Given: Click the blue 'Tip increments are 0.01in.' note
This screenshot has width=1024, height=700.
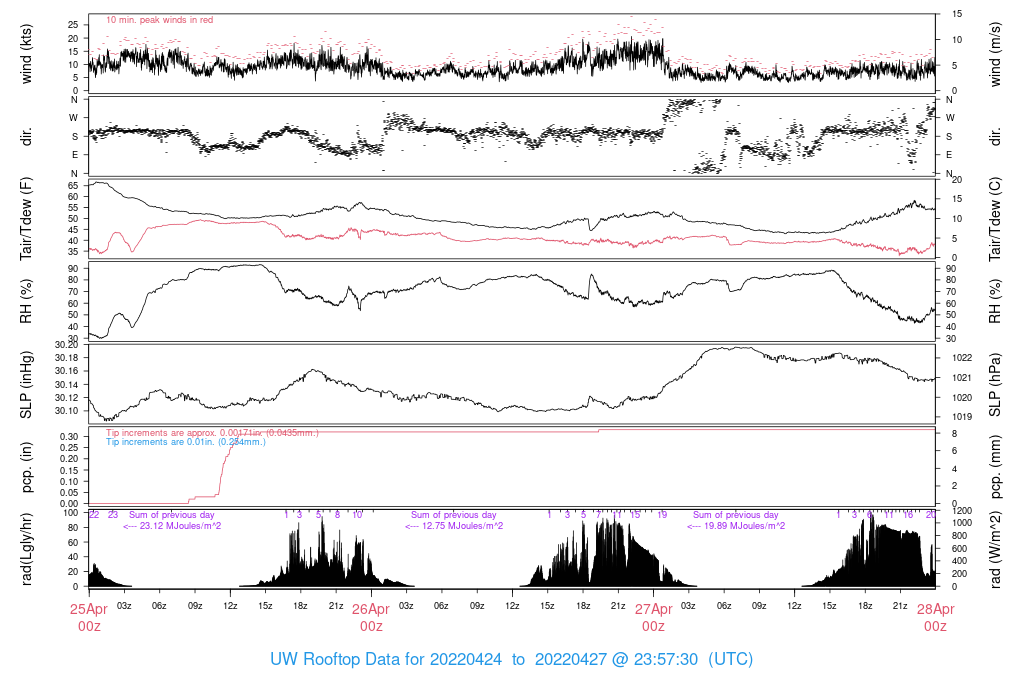Looking at the screenshot, I should (x=186, y=442).
